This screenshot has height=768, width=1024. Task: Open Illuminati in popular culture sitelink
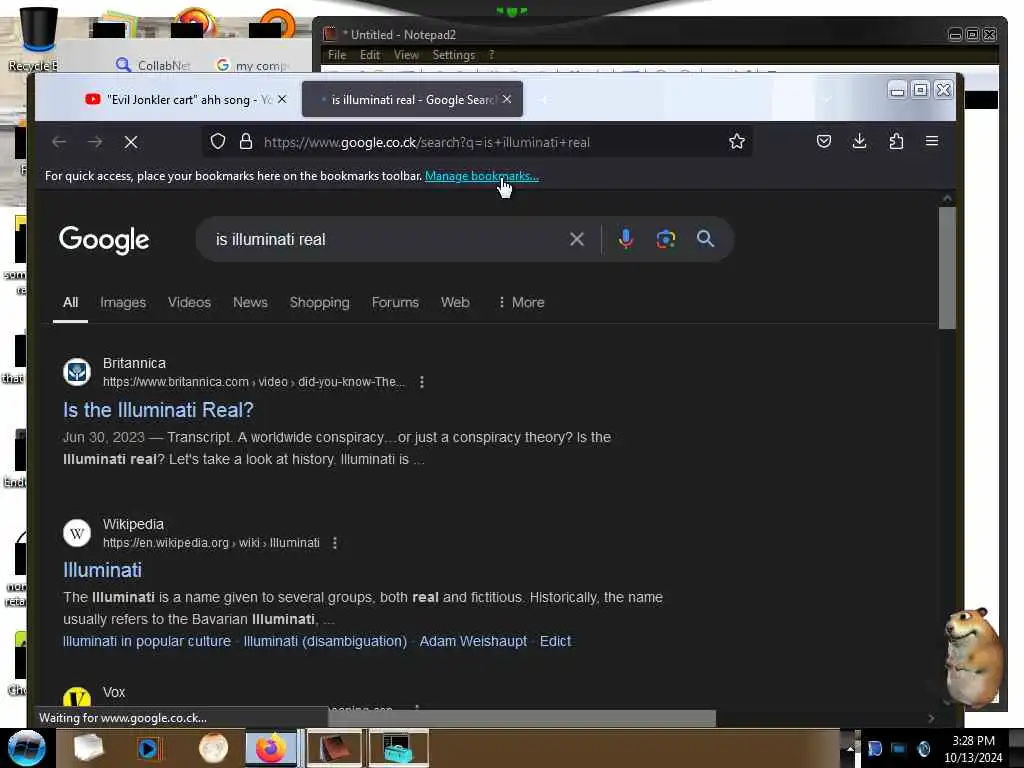pos(147,641)
